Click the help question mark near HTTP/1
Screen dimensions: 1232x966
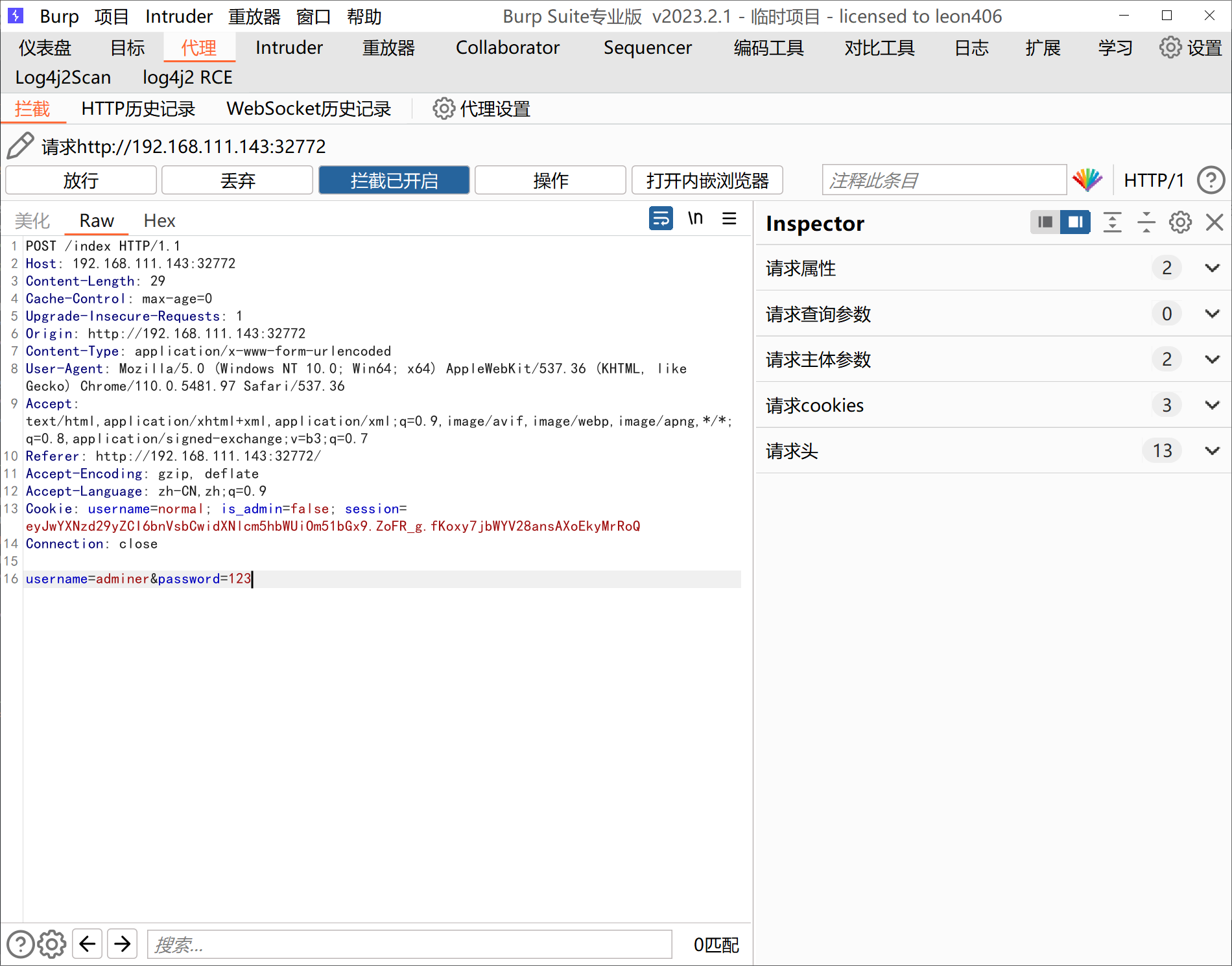[x=1211, y=180]
